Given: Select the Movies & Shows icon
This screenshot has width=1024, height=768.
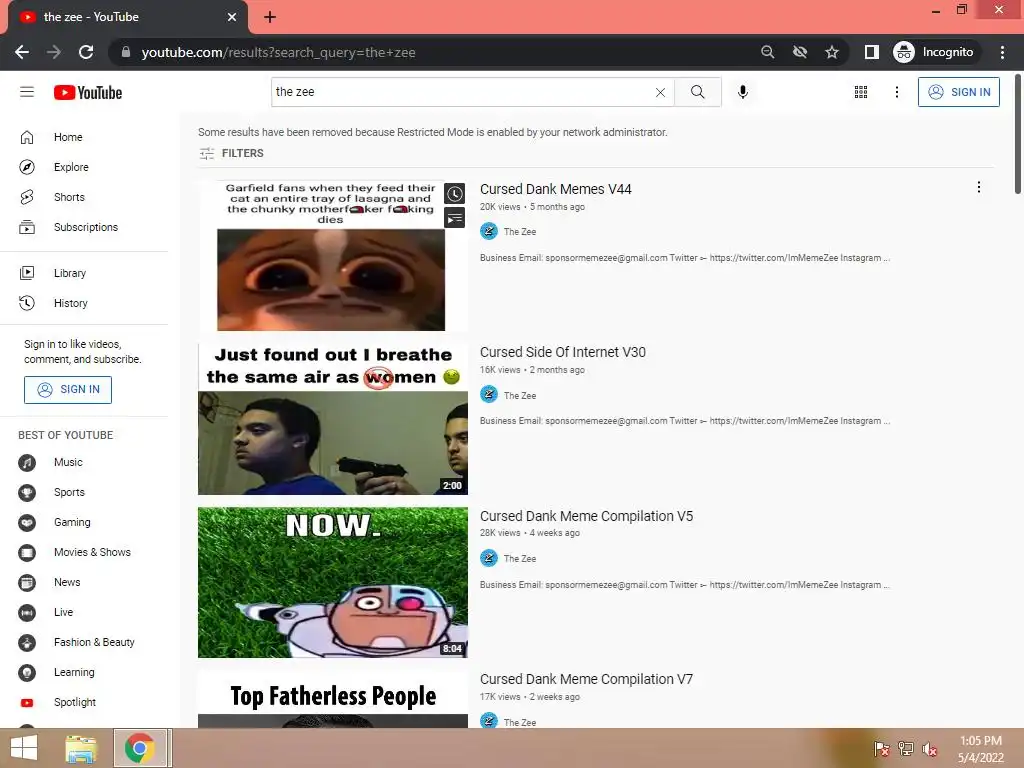Looking at the screenshot, I should click(x=27, y=553).
